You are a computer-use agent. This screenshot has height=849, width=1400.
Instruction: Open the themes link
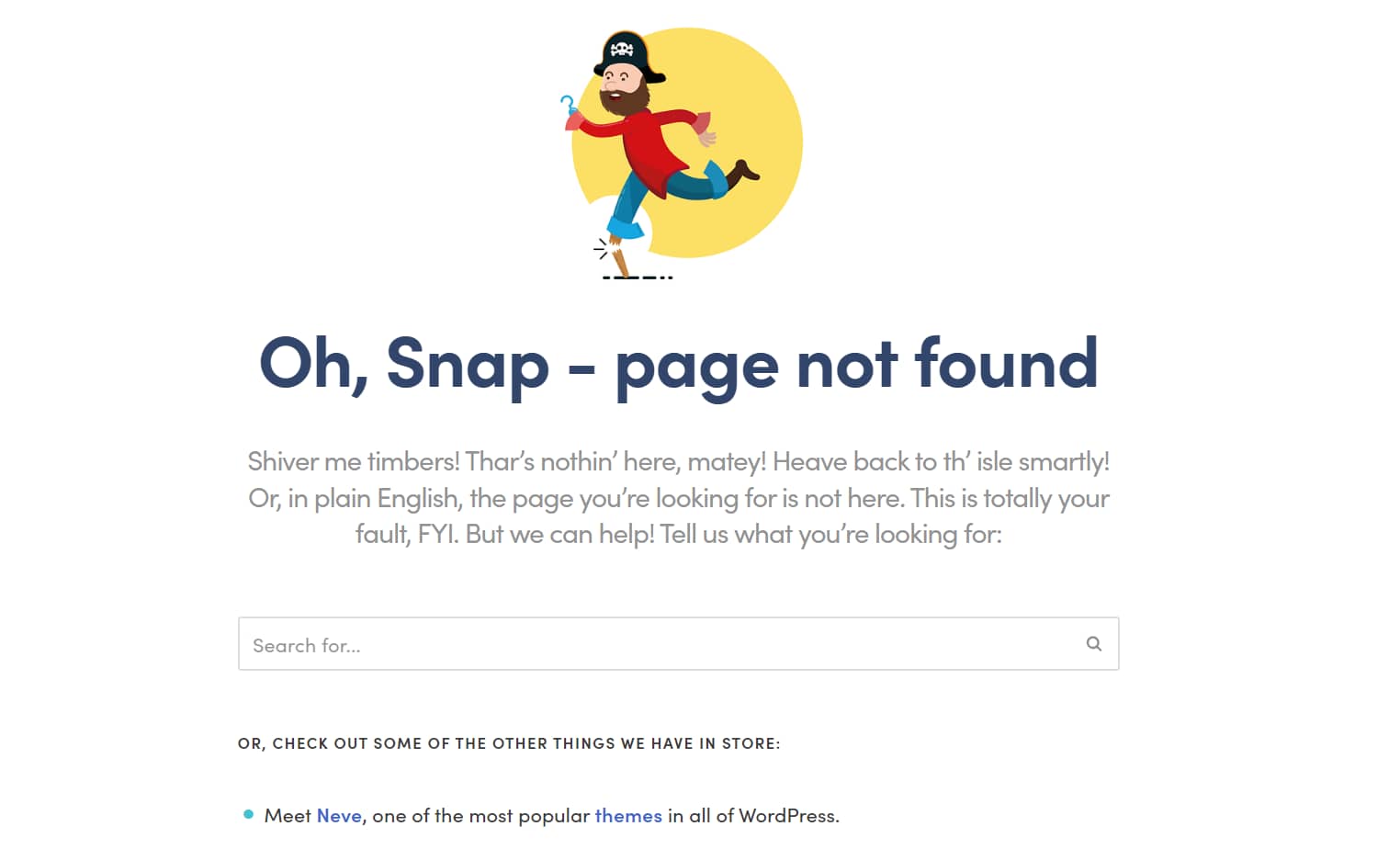(628, 816)
